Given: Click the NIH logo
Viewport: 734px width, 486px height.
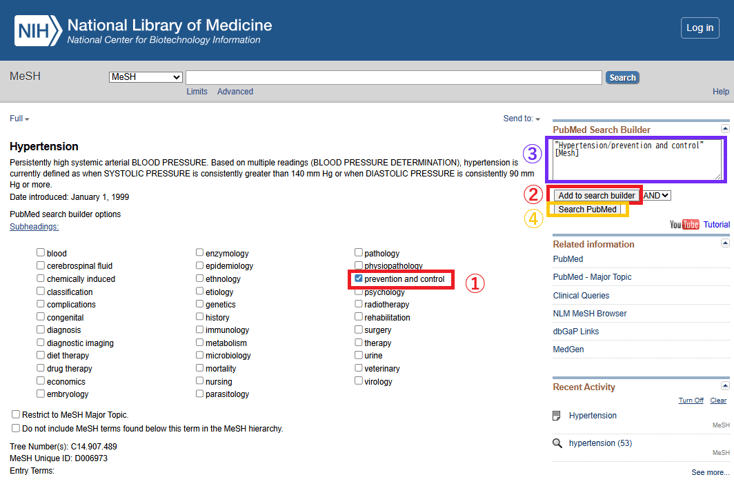Looking at the screenshot, I should pyautogui.click(x=38, y=30).
